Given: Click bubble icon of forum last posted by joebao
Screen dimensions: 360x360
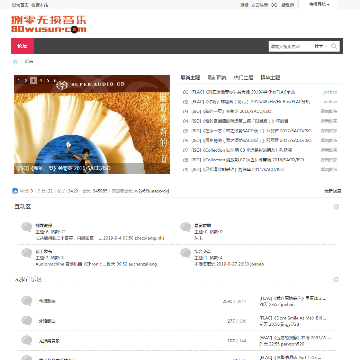Looking at the screenshot, I should click(x=186, y=253).
